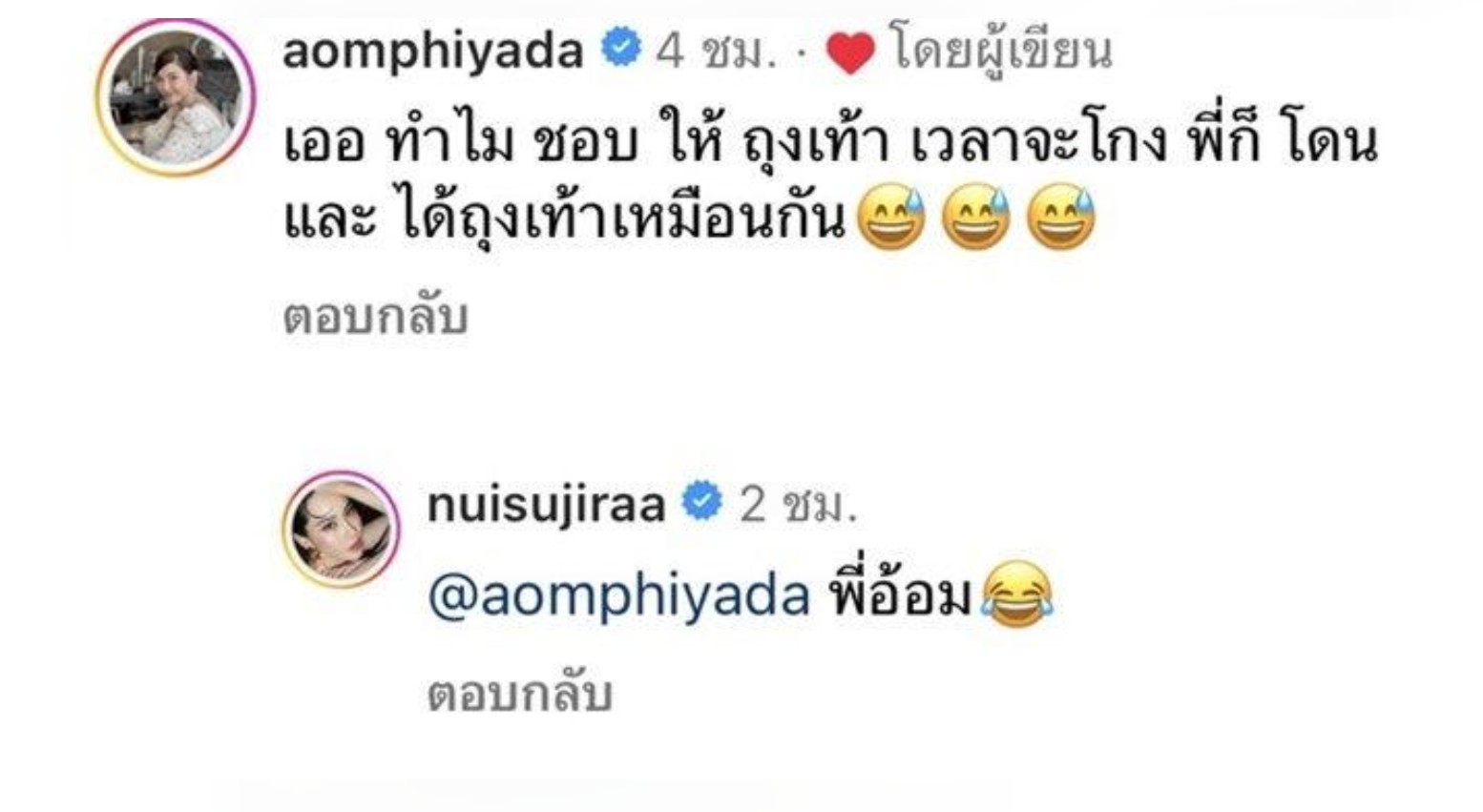Click the aomphiyada username
The height and width of the screenshot is (812, 1483).
(433, 50)
